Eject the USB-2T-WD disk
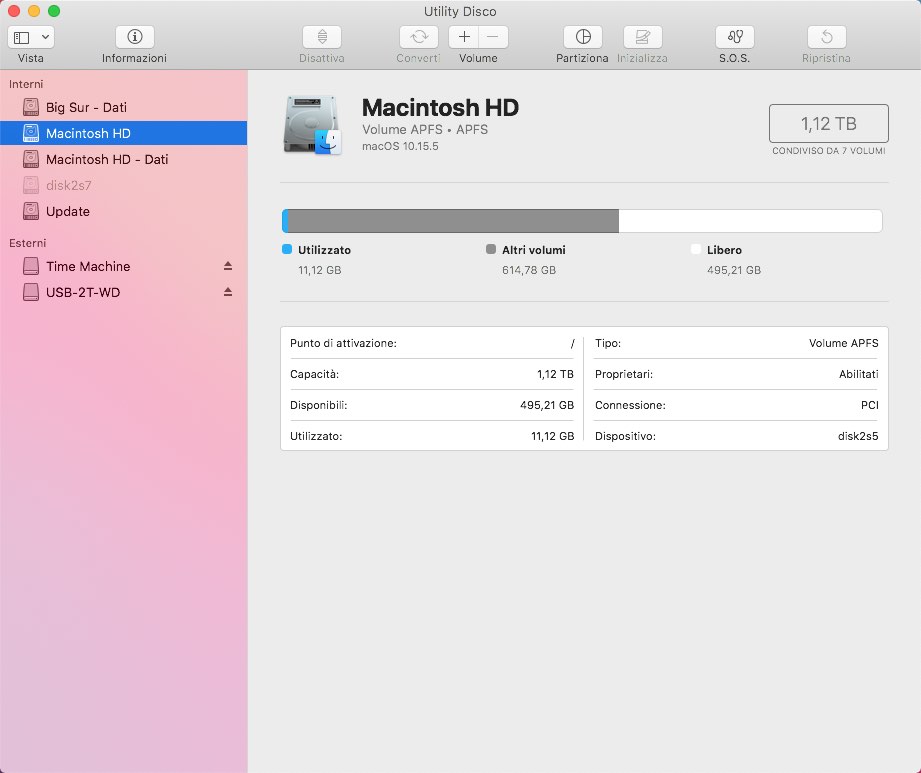The image size is (921, 773). (x=228, y=292)
